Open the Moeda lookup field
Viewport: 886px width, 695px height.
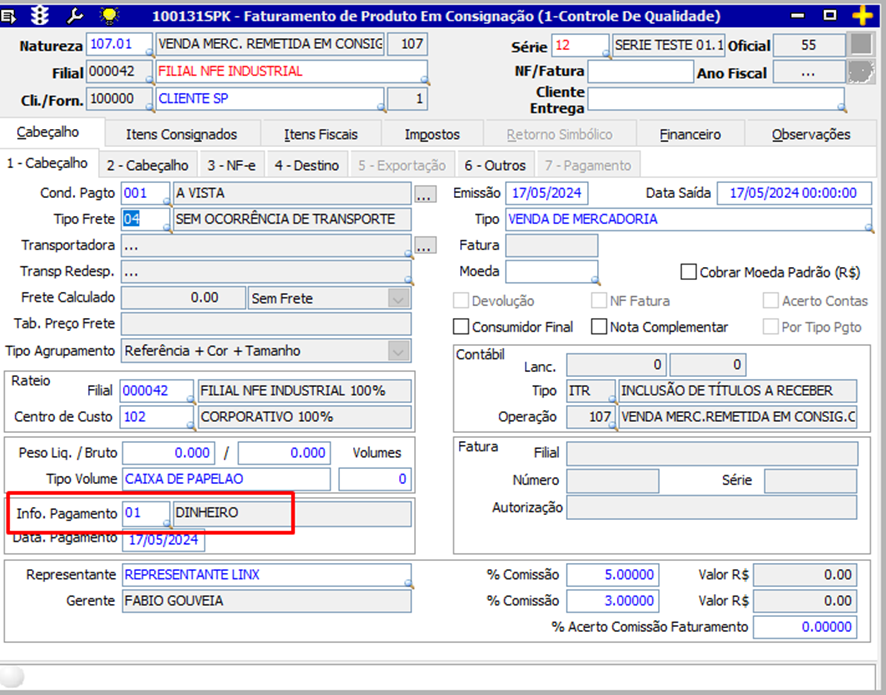pos(551,272)
